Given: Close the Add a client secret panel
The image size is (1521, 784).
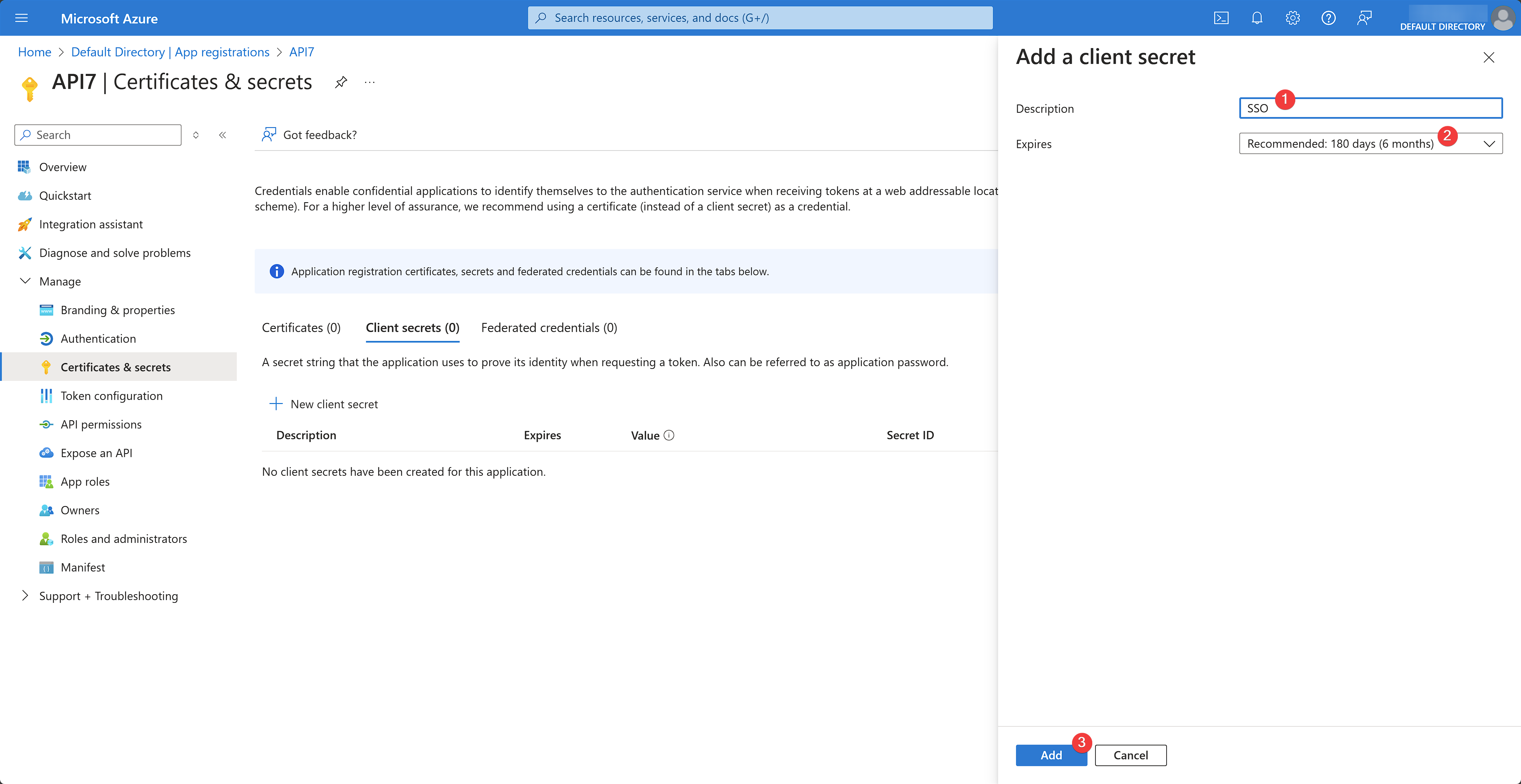Looking at the screenshot, I should coord(1488,57).
